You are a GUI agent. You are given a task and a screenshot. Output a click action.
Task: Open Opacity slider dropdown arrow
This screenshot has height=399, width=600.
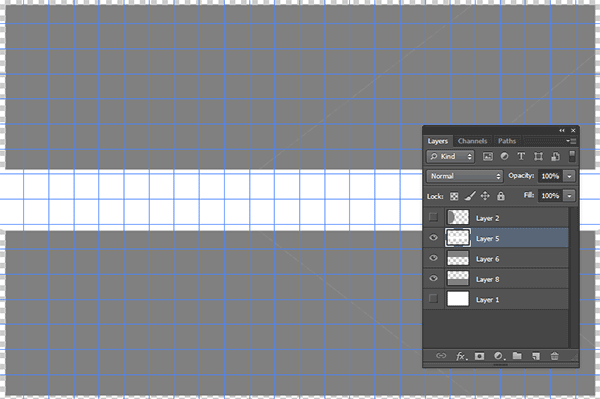(x=569, y=176)
